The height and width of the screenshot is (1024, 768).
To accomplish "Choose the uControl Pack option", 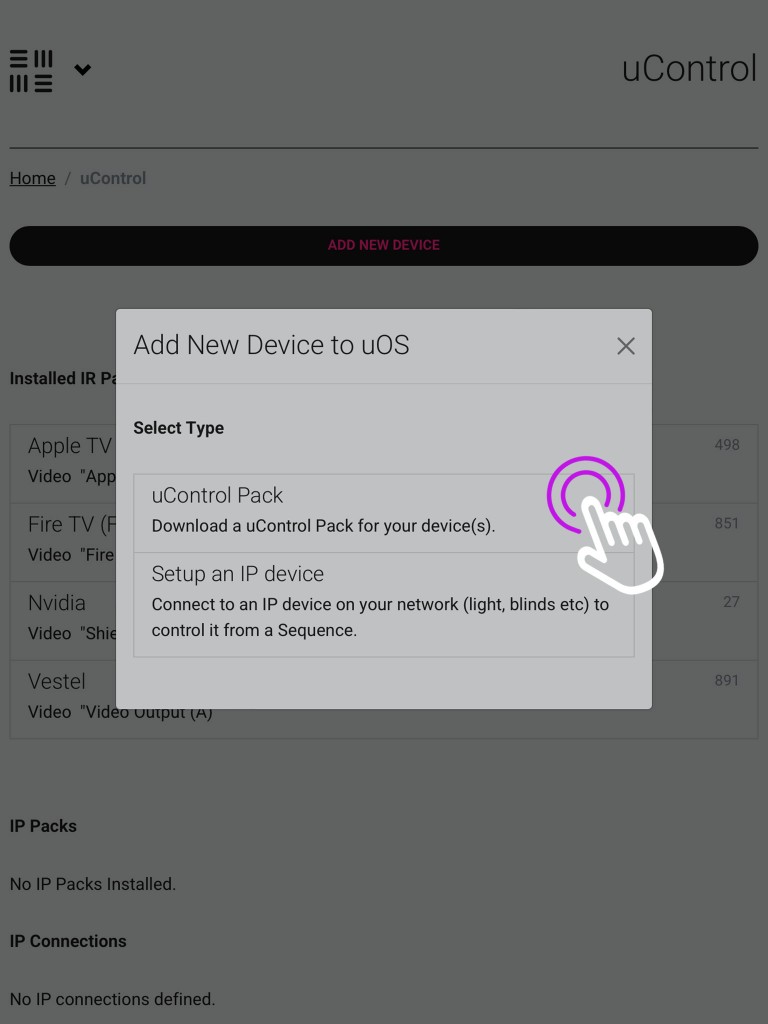I will tap(384, 513).
